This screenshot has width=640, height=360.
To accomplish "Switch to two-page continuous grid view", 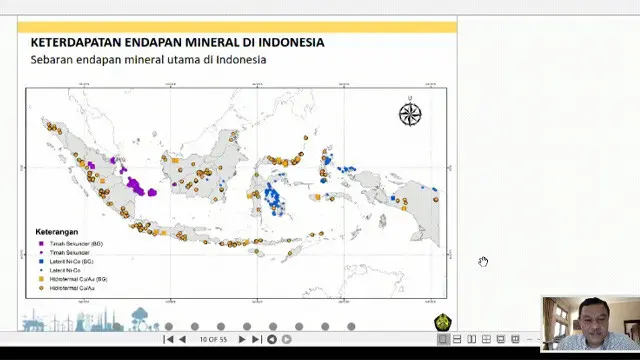I will (486, 339).
